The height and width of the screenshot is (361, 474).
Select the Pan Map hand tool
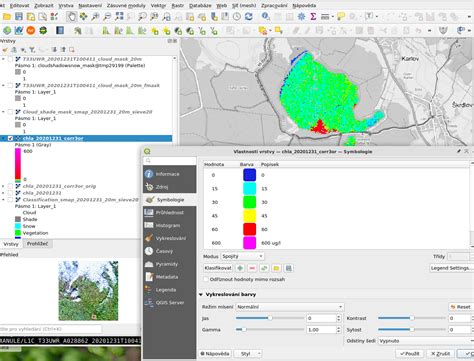point(71,17)
